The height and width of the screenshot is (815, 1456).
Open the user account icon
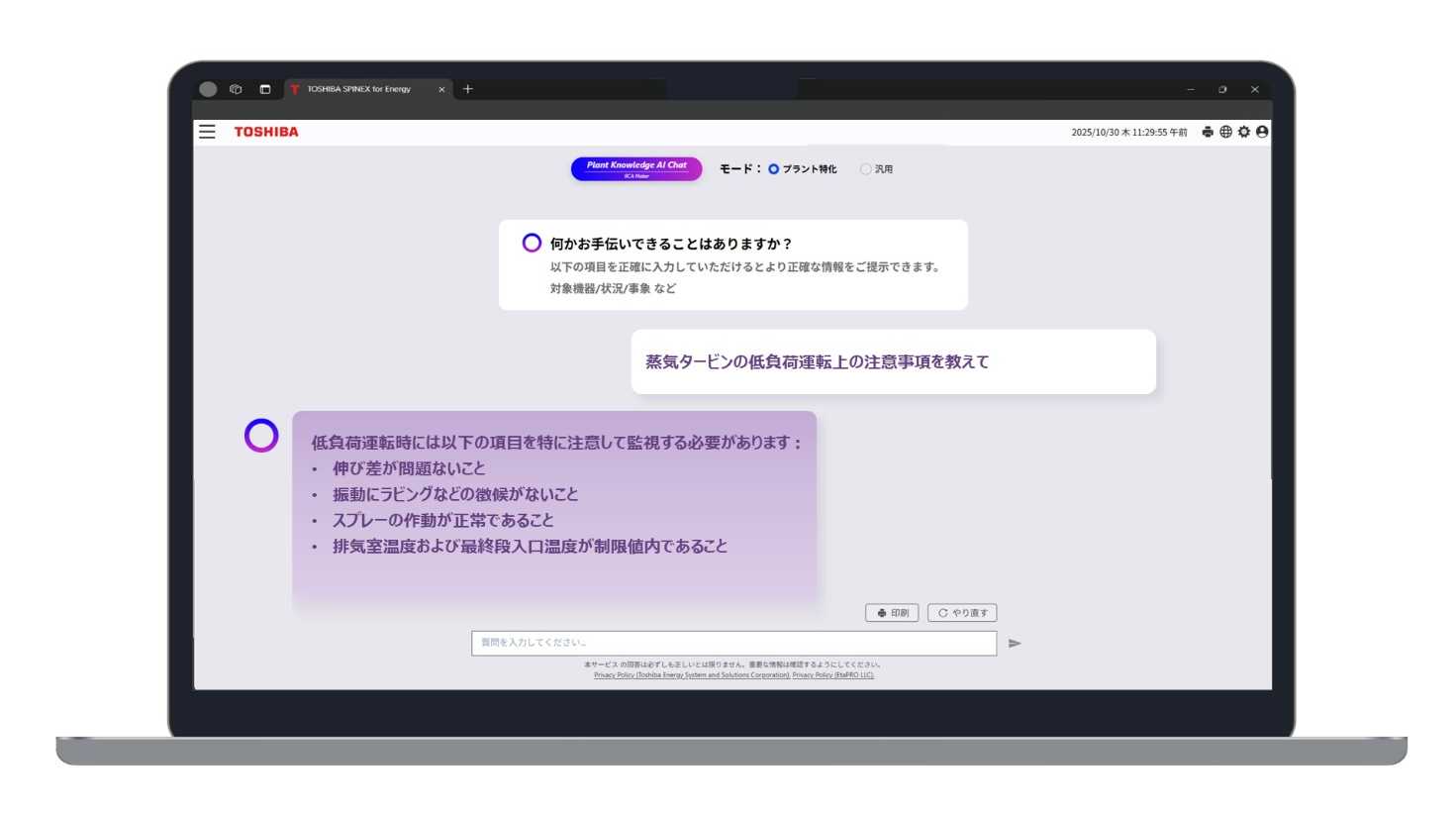(1262, 131)
